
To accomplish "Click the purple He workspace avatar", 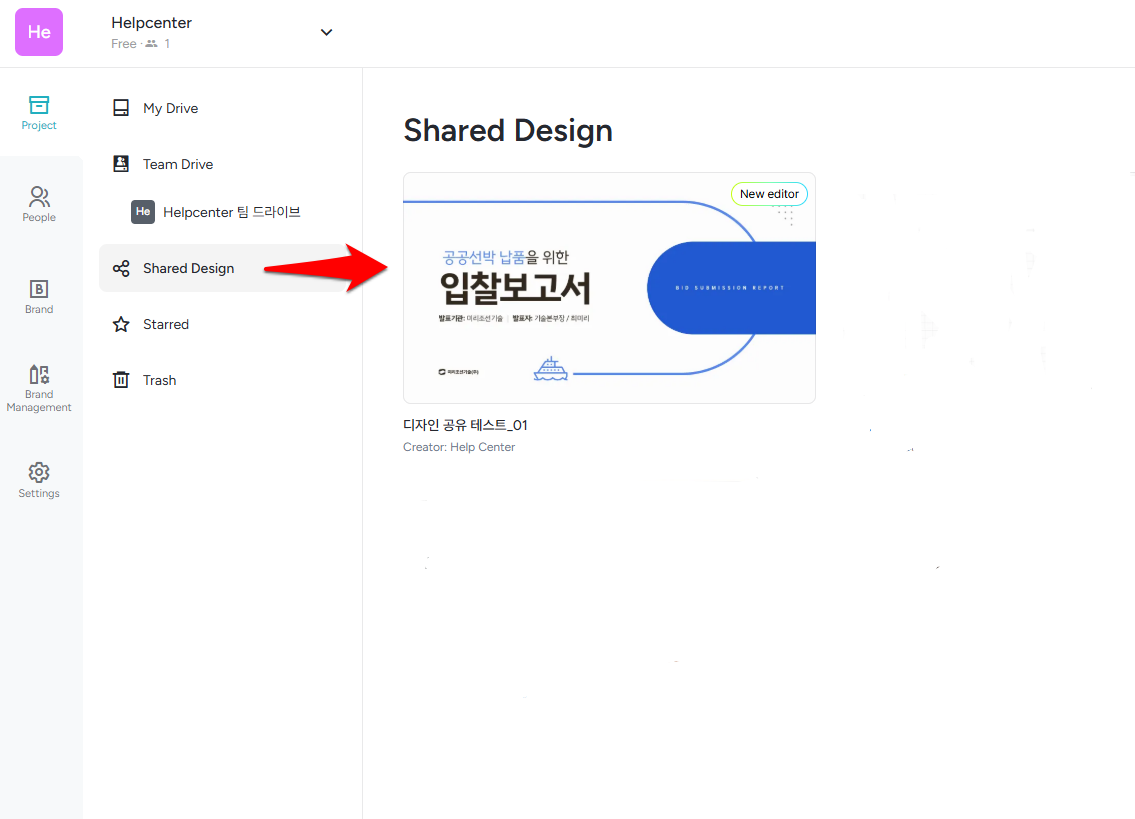I will 39,32.
